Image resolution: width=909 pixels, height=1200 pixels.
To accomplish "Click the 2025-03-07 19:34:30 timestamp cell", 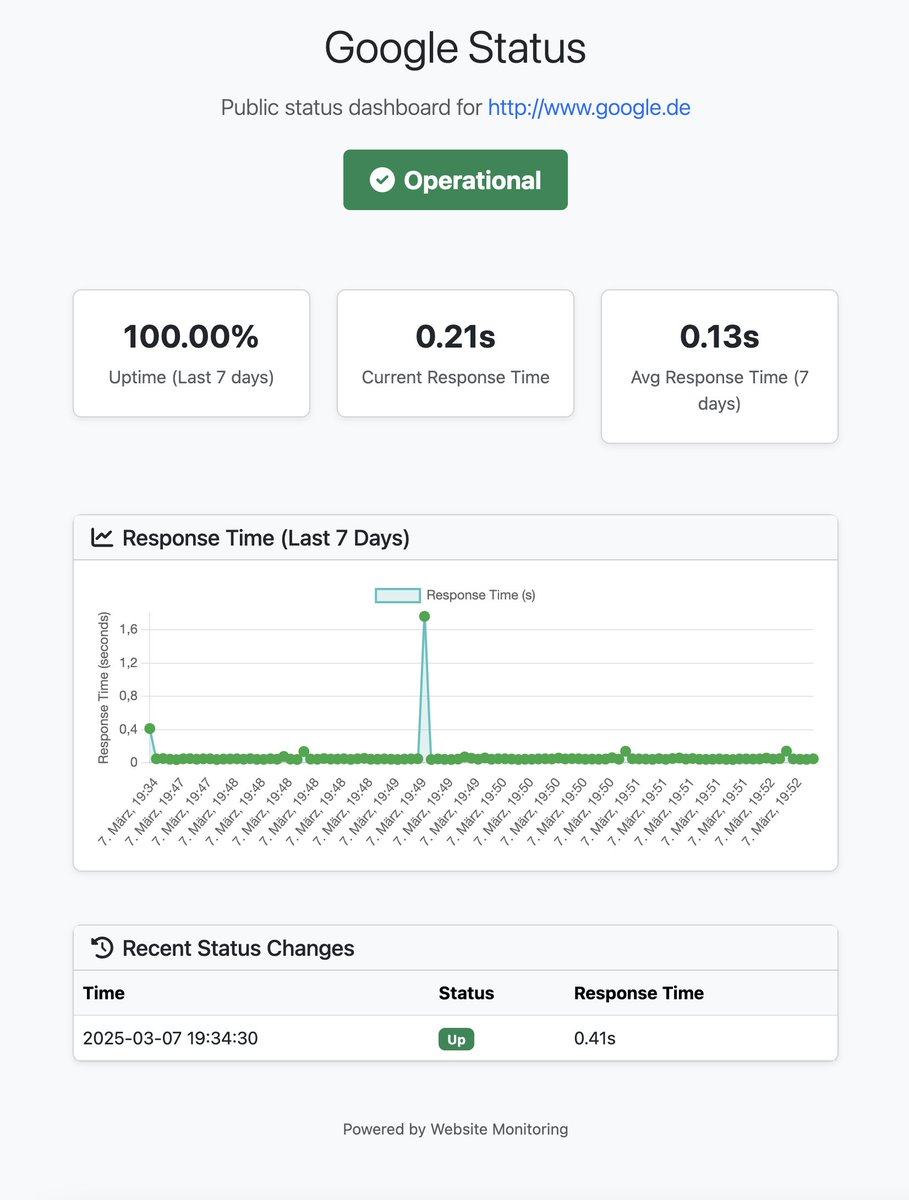I will coord(170,1039).
